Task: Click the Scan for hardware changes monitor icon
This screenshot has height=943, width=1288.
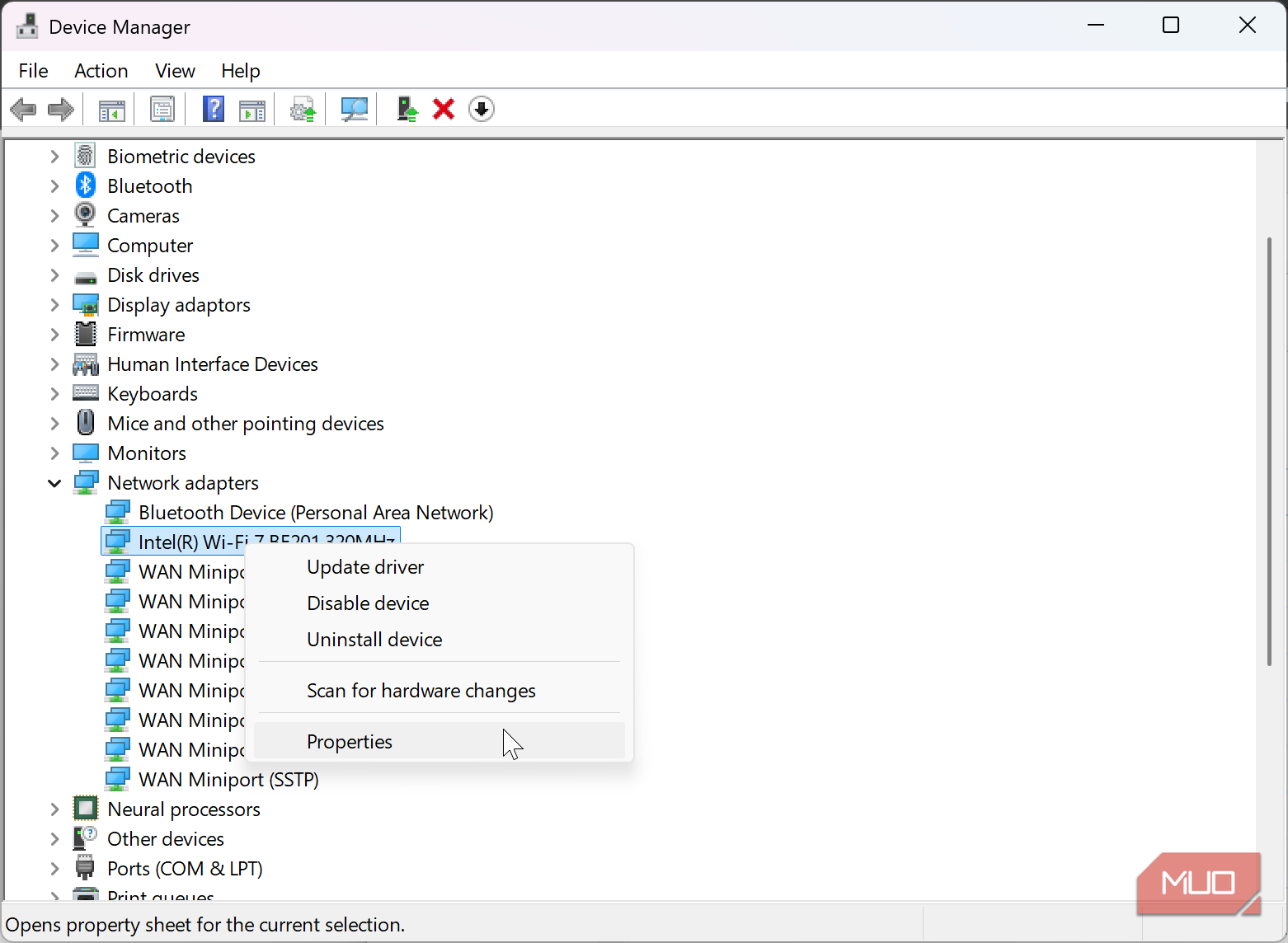Action: point(355,109)
